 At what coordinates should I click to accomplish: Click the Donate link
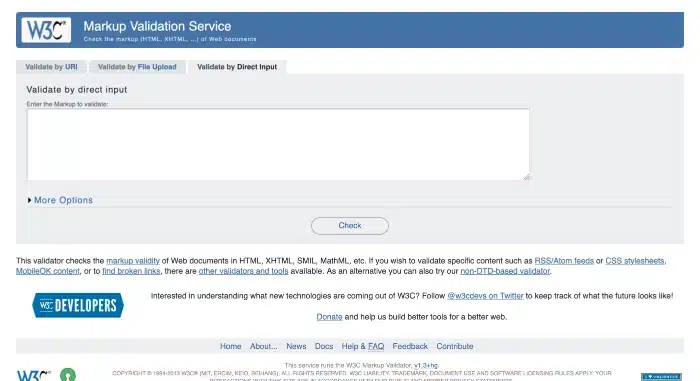[329, 317]
